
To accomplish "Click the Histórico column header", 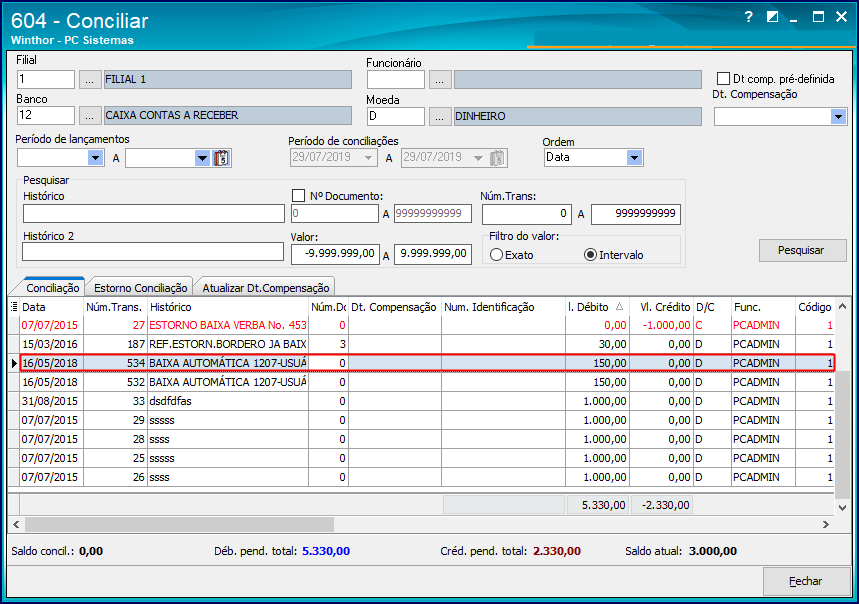I will click(228, 307).
